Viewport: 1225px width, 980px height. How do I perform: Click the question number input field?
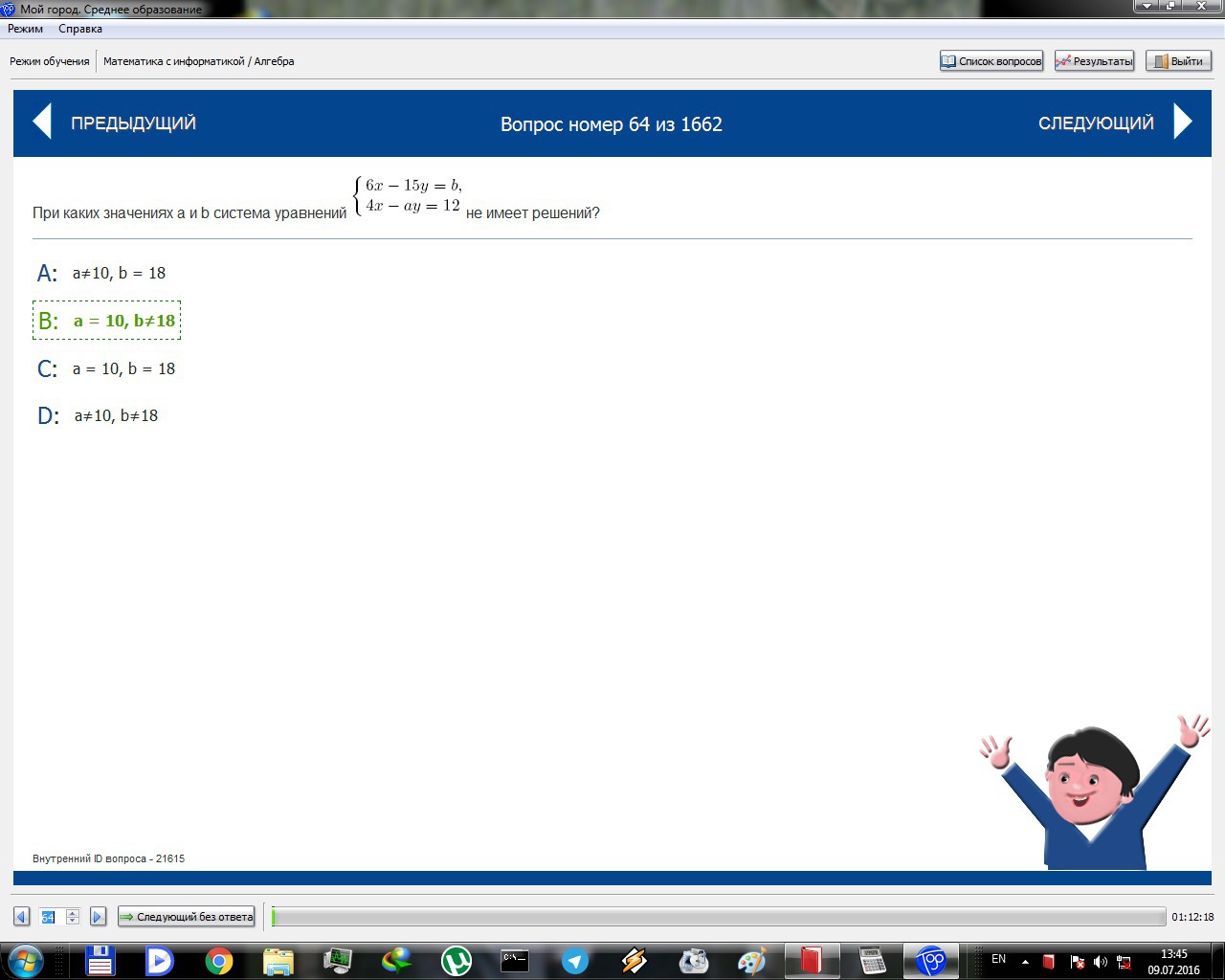coord(49,917)
